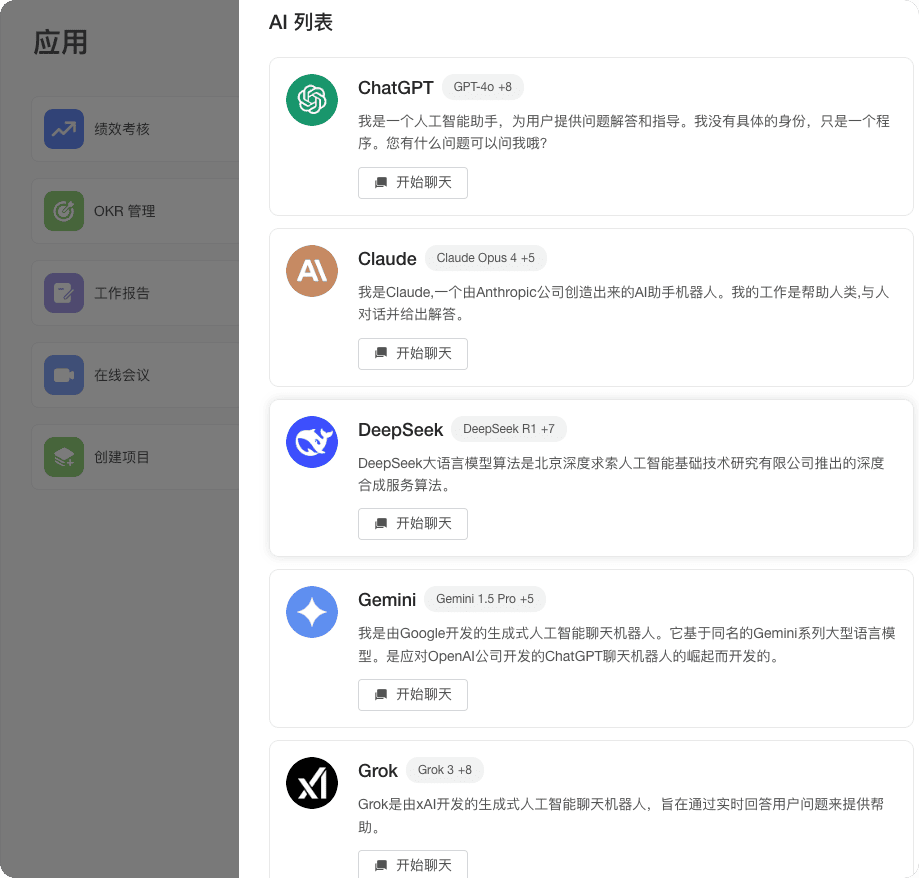
Task: Open the 绩效考核 chart icon
Action: point(64,129)
